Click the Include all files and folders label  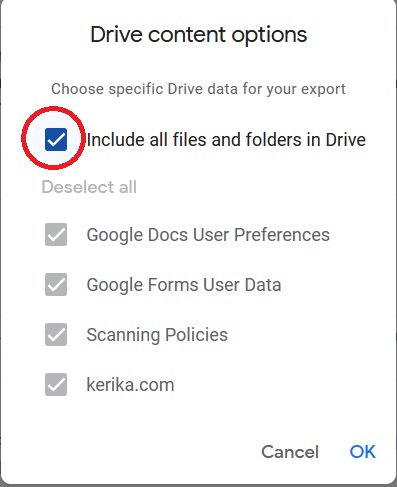226,140
